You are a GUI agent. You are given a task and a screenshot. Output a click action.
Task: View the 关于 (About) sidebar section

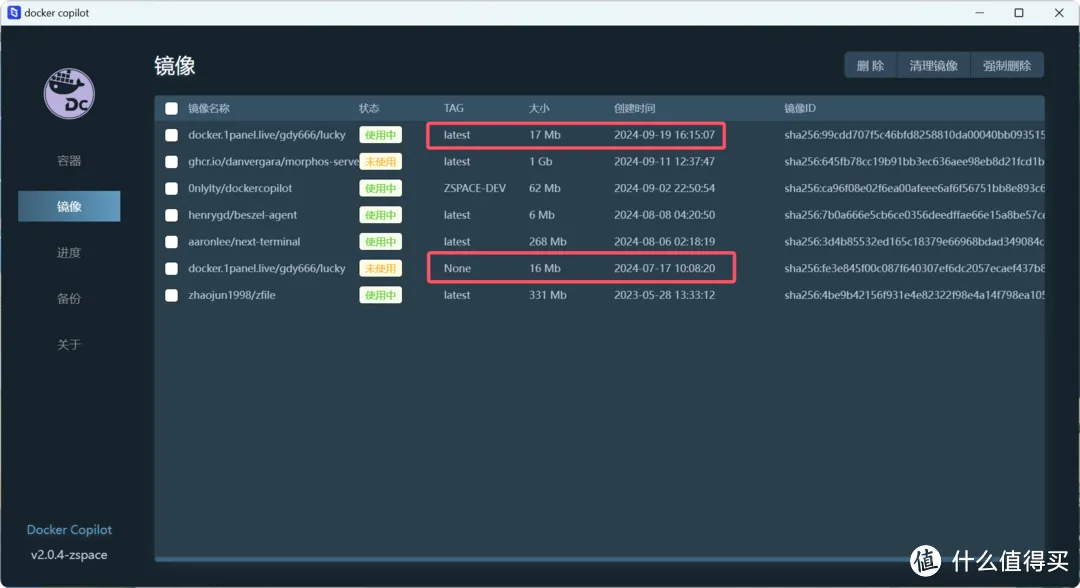click(68, 344)
